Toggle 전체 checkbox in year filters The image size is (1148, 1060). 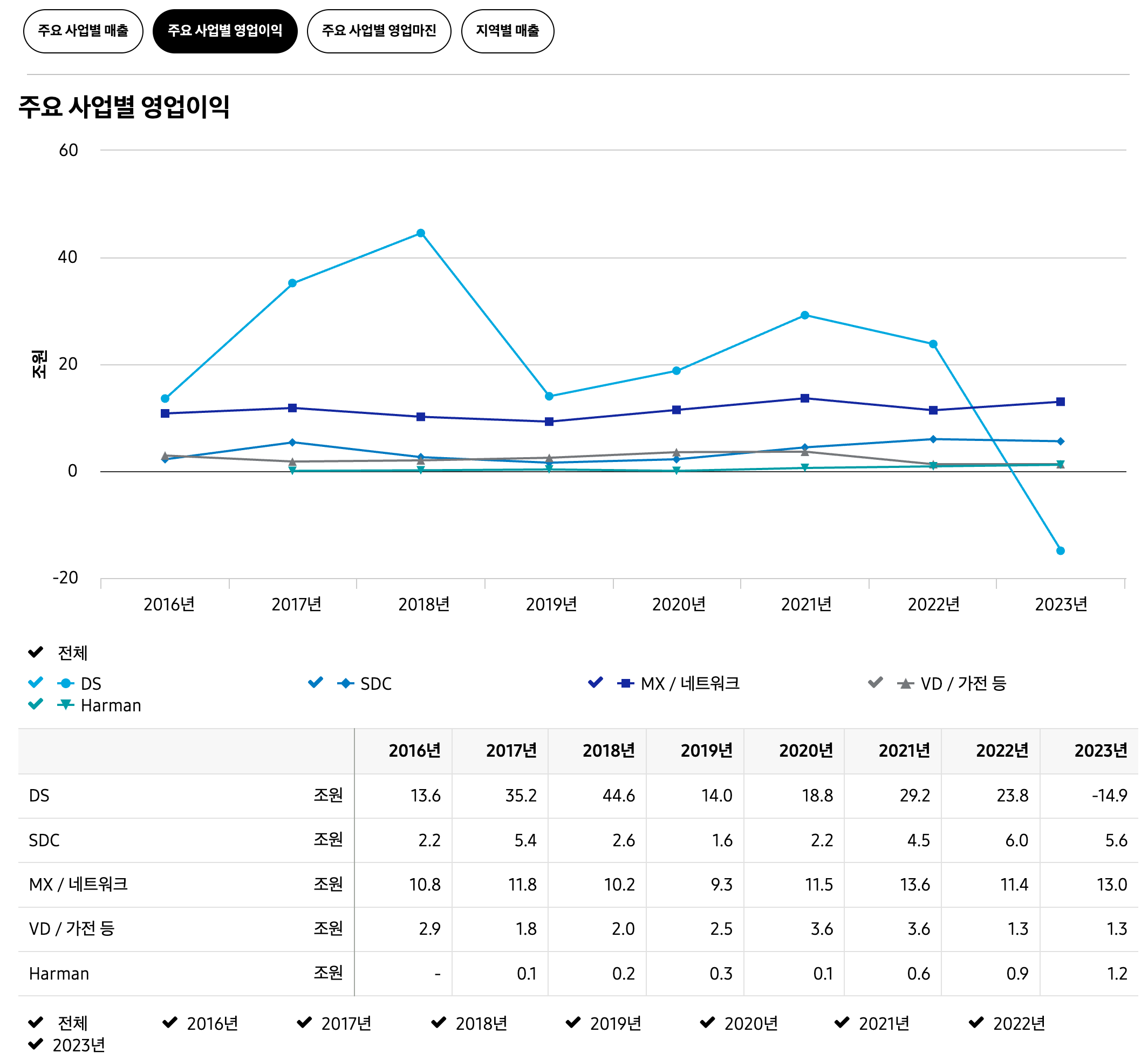tap(36, 1023)
